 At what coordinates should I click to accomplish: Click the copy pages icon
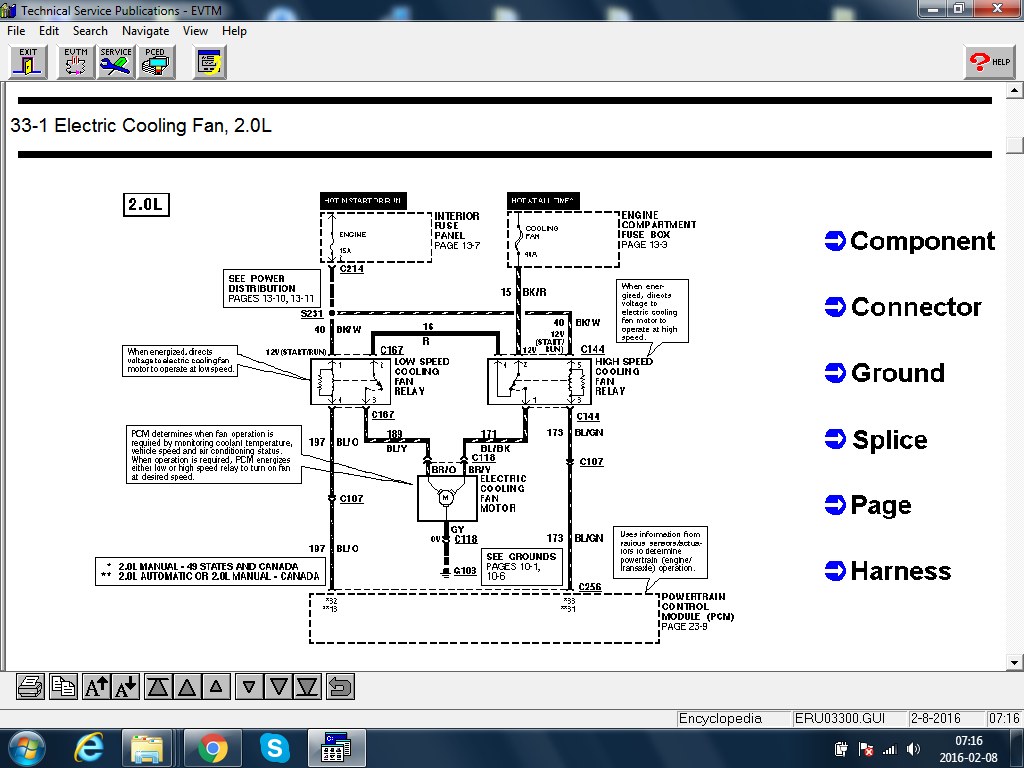coord(63,686)
